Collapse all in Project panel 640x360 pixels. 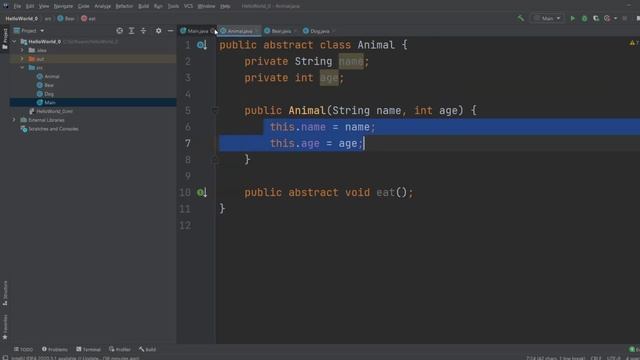(143, 31)
